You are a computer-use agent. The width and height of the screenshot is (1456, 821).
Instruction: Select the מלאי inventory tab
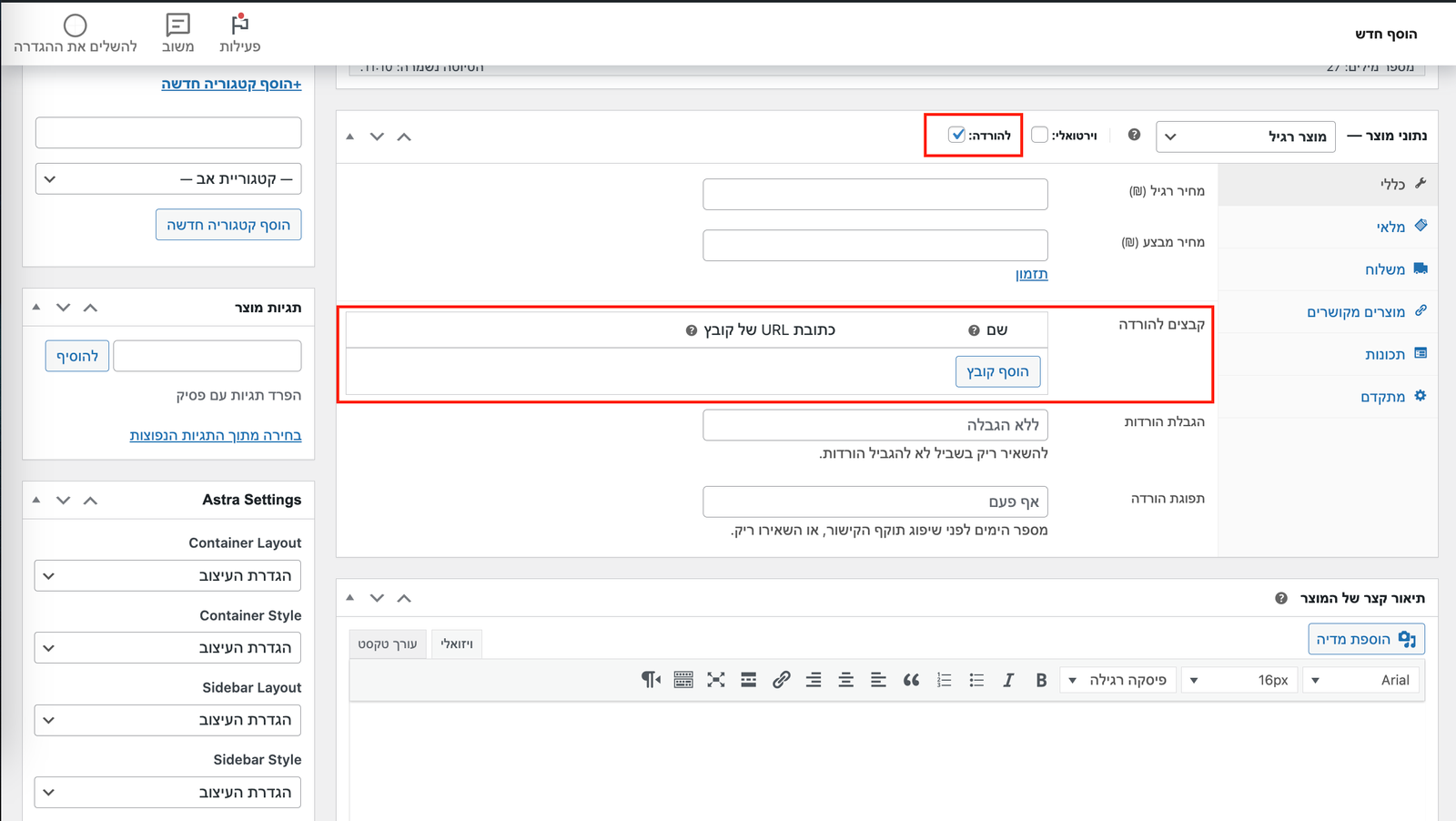pyautogui.click(x=1328, y=227)
